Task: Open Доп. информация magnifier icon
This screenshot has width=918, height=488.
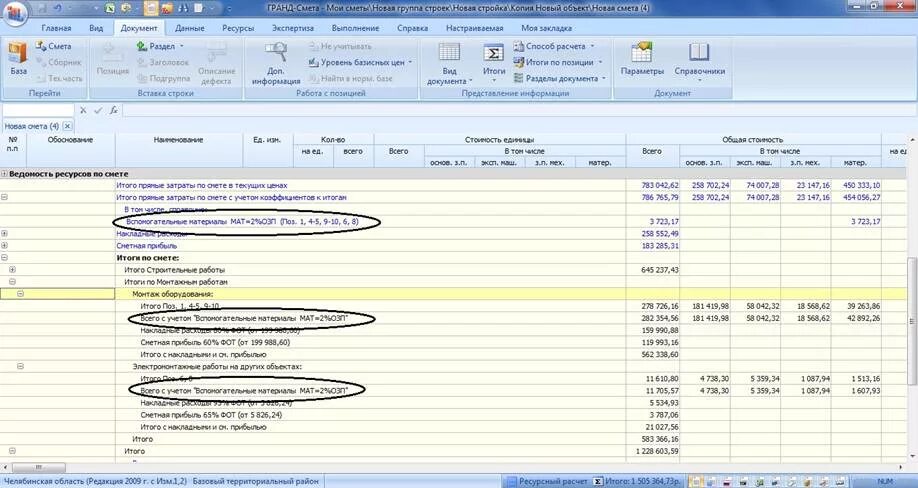Action: tap(275, 53)
